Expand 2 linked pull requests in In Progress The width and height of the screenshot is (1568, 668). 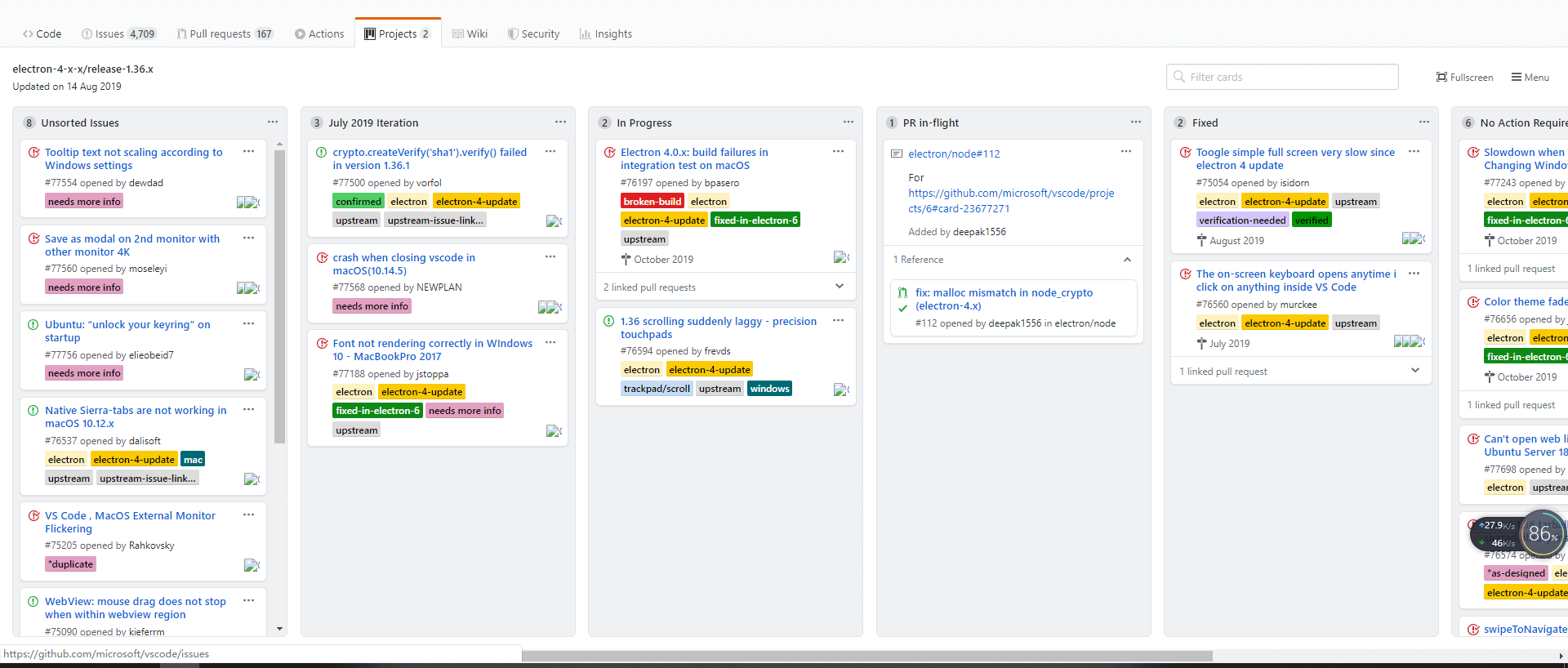point(840,286)
